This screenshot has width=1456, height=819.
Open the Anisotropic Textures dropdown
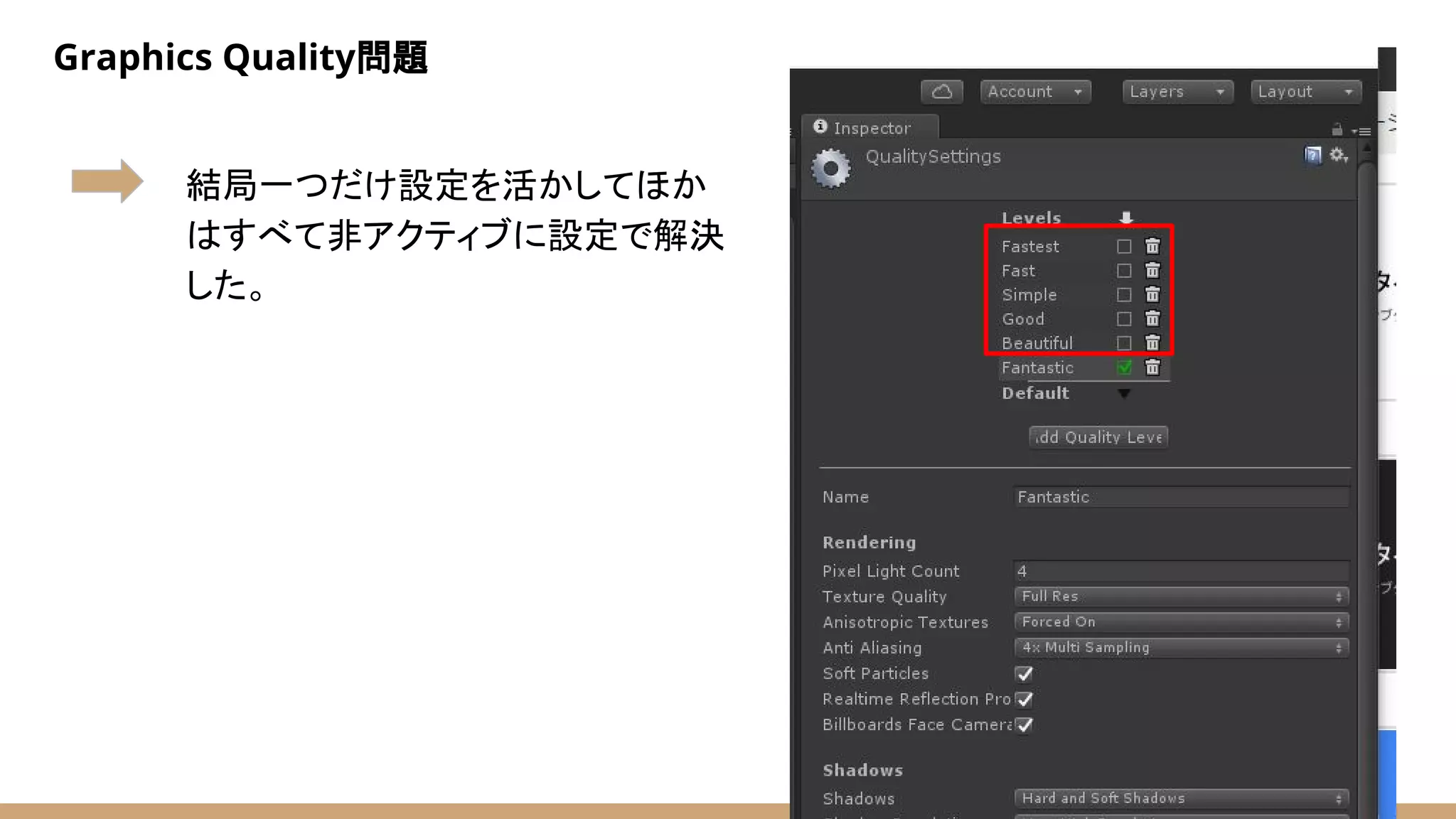click(1182, 622)
